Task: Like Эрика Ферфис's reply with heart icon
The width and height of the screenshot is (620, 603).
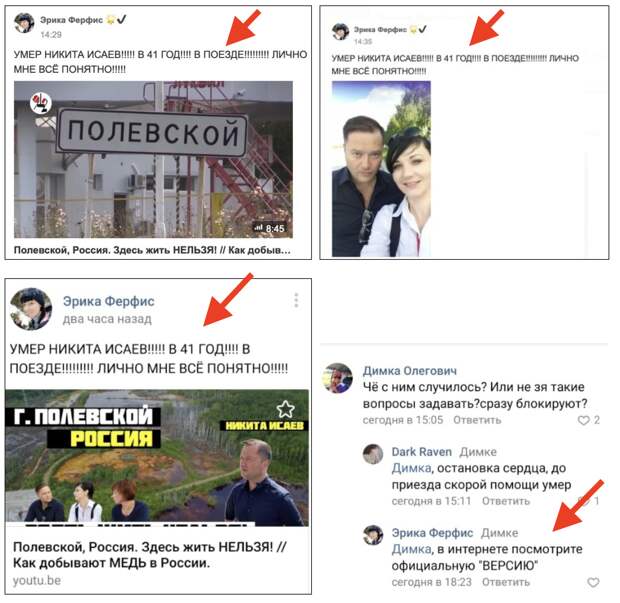Action: (593, 582)
